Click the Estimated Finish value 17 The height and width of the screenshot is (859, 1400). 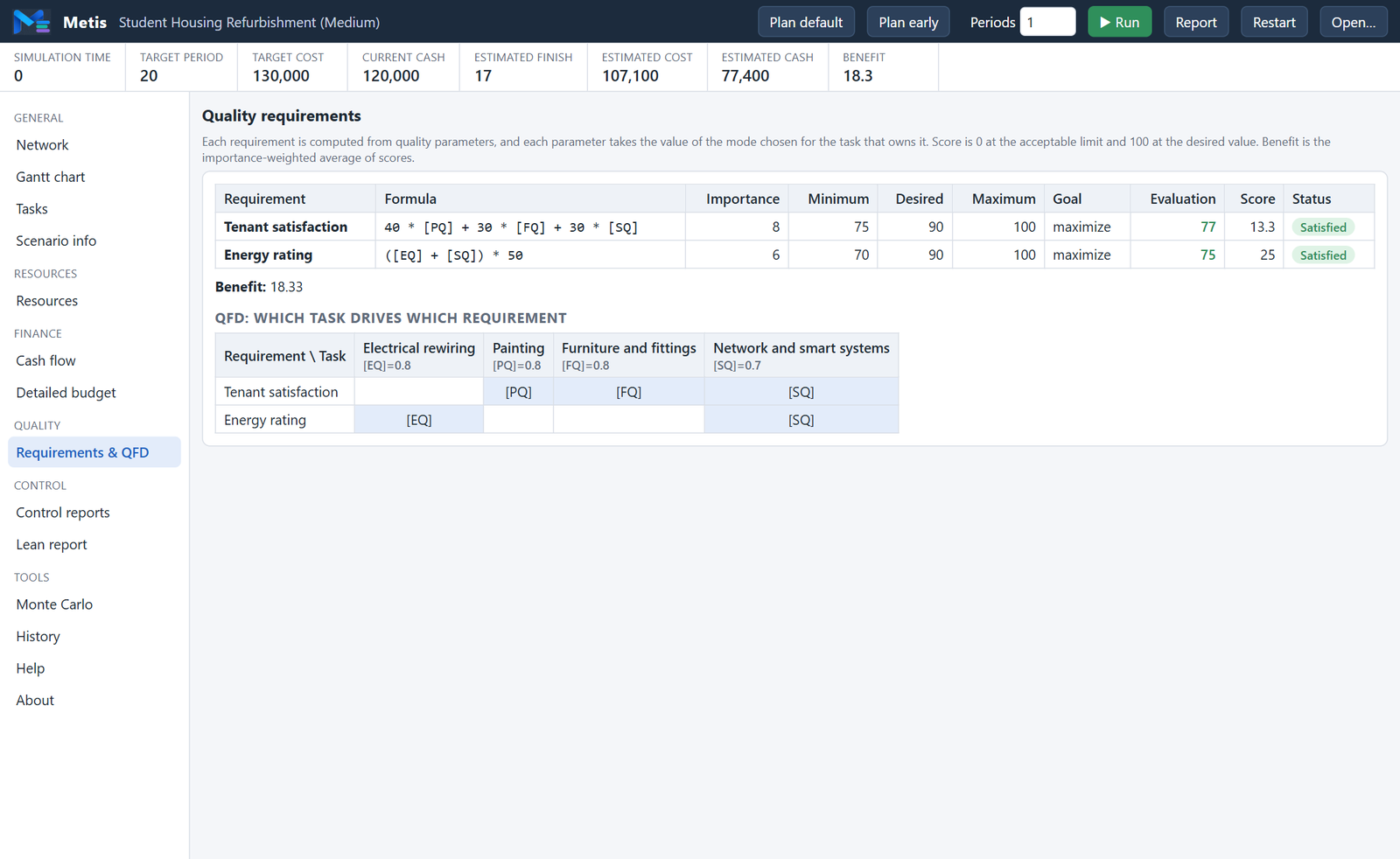483,76
